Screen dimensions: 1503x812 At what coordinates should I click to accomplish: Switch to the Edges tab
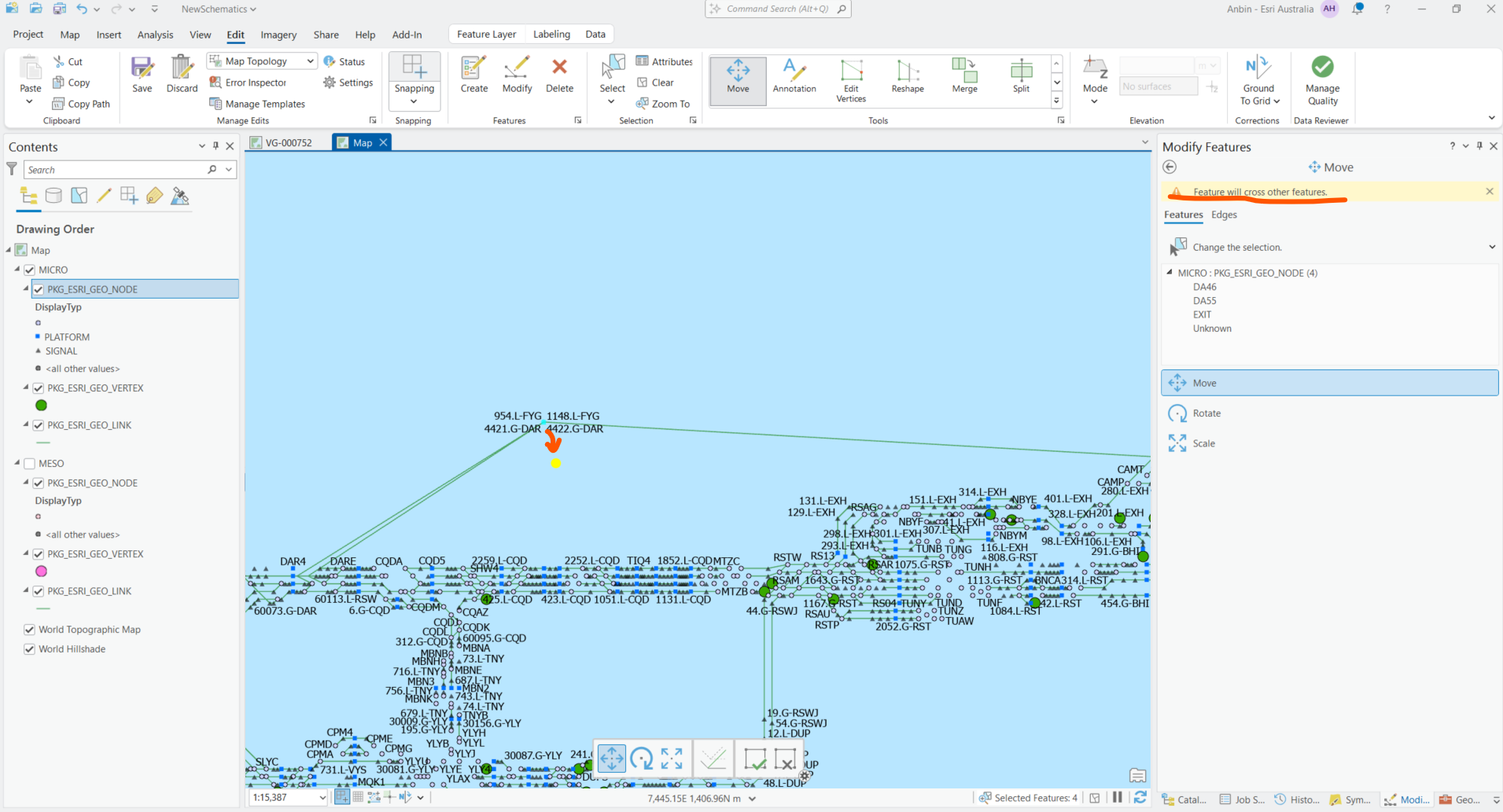pyautogui.click(x=1224, y=215)
